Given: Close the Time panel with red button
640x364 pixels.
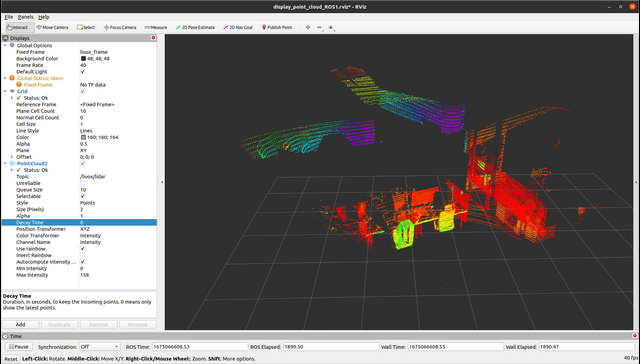Looking at the screenshot, I should [x=635, y=336].
